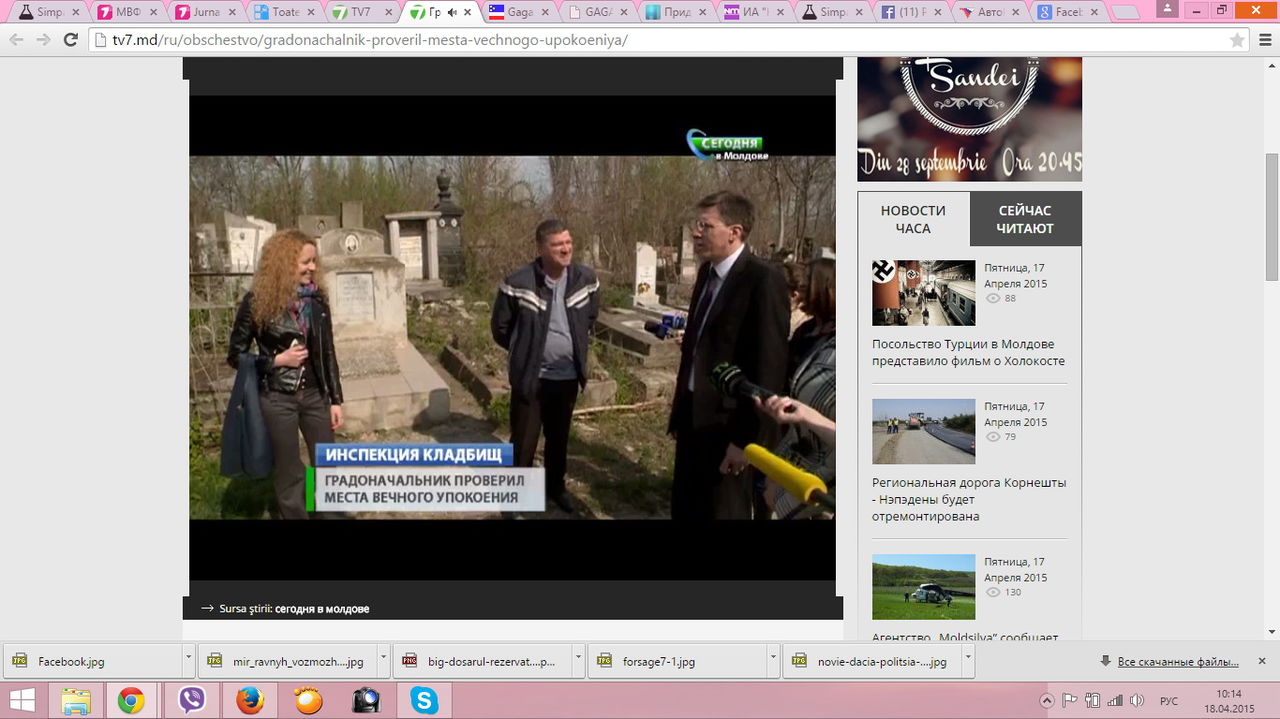The width and height of the screenshot is (1280, 719).
Task: Open the new tab button
Action: tap(1127, 13)
